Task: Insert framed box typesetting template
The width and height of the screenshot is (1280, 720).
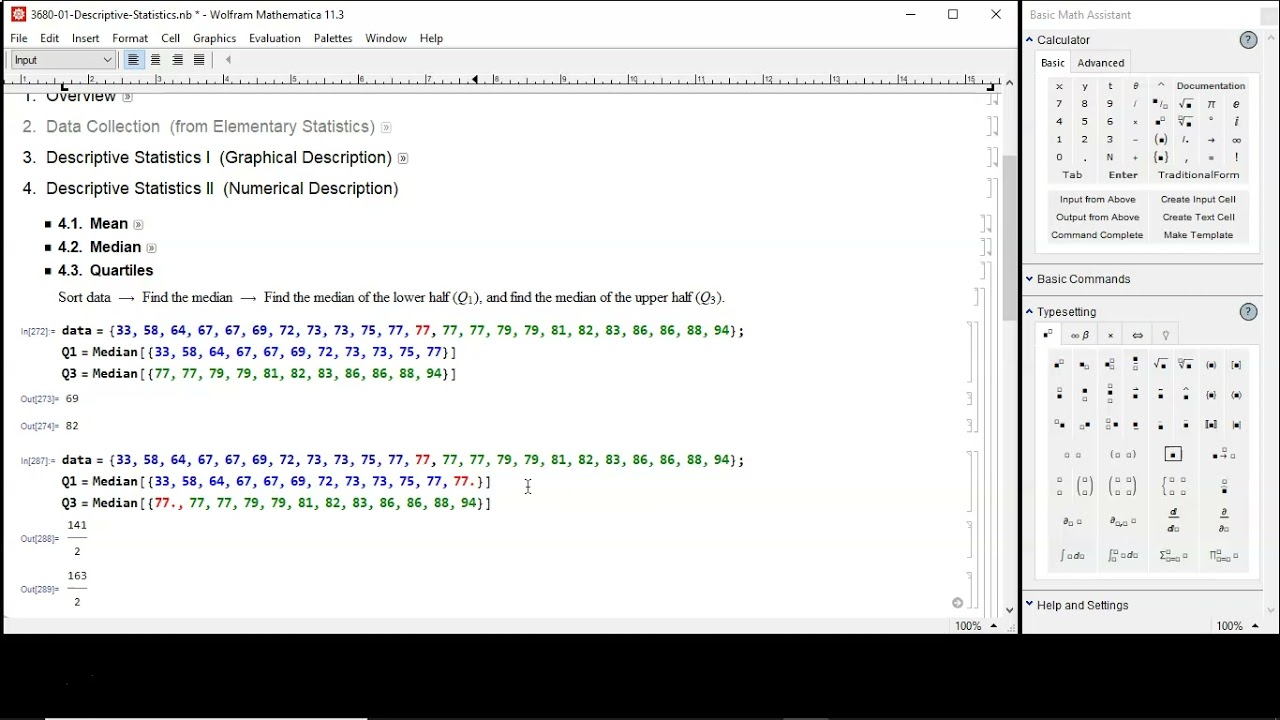Action: pyautogui.click(x=1173, y=455)
